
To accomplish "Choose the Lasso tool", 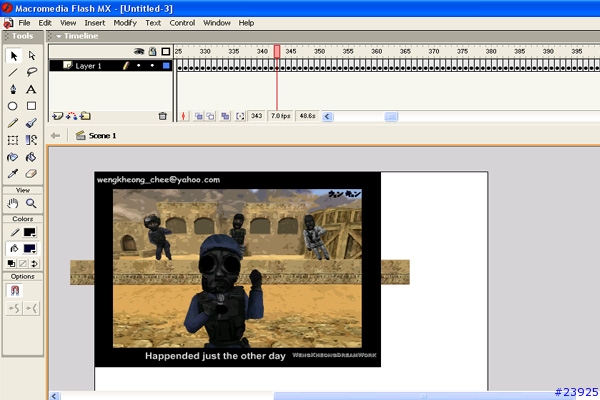I will pos(32,72).
